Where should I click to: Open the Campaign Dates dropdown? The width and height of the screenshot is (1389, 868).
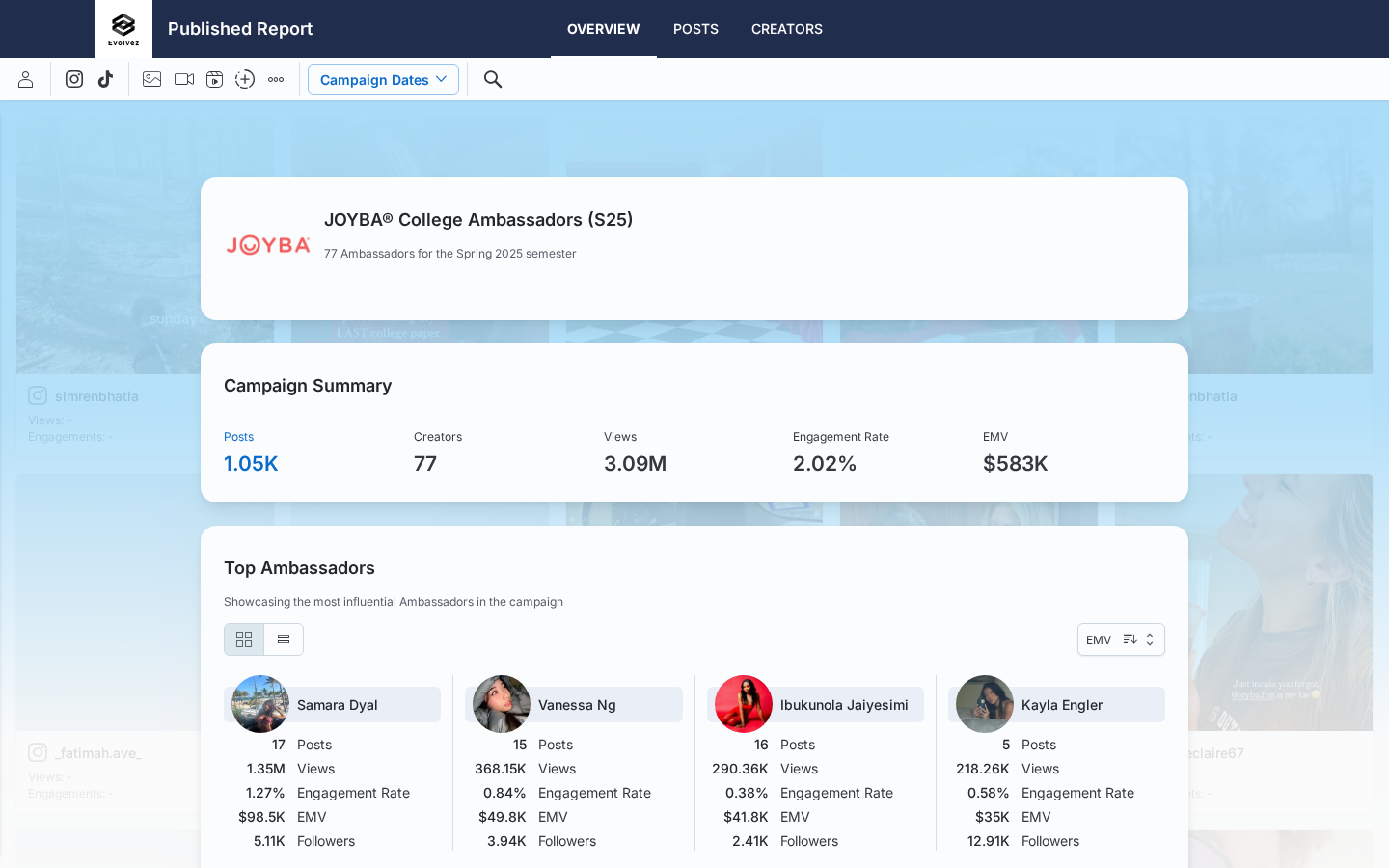tap(383, 79)
